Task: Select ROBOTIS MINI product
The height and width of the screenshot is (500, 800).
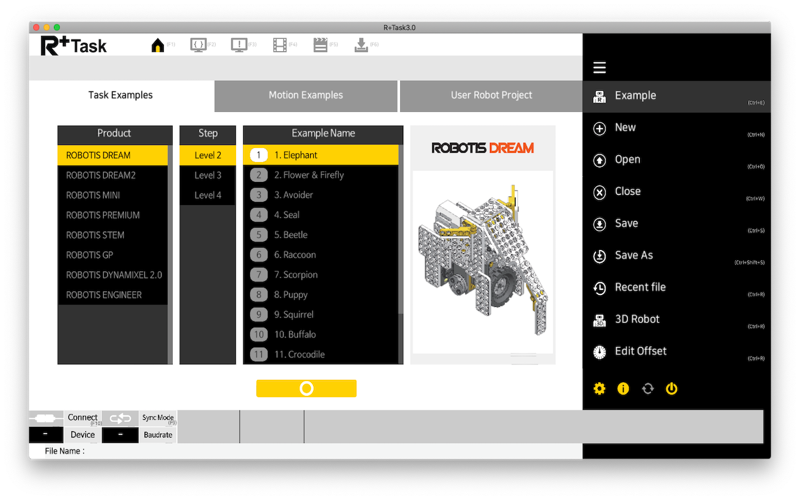Action: tap(112, 195)
